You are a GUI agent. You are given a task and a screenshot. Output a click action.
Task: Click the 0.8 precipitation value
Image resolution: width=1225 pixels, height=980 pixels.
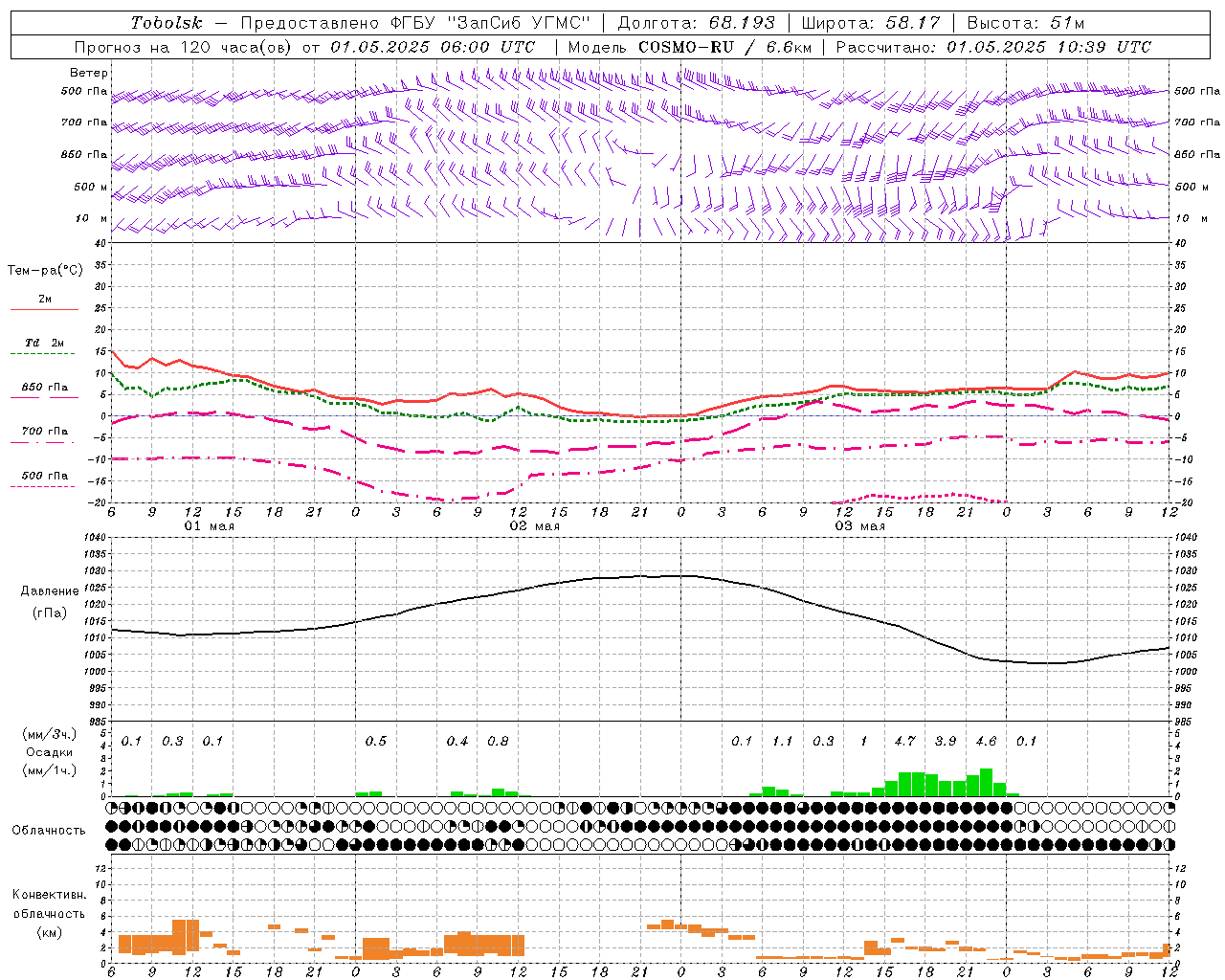coord(498,741)
